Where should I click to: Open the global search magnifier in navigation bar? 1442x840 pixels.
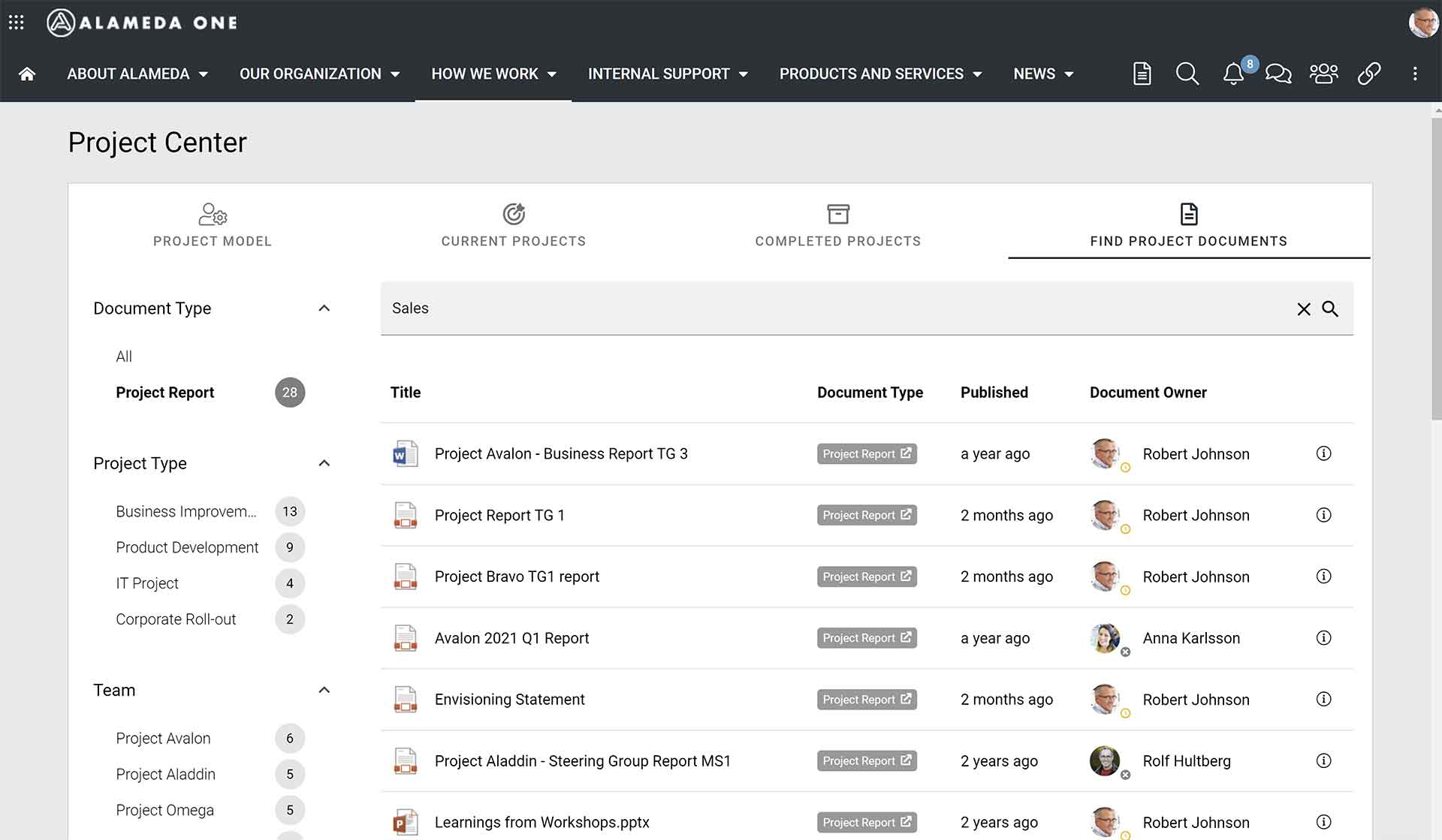point(1187,74)
